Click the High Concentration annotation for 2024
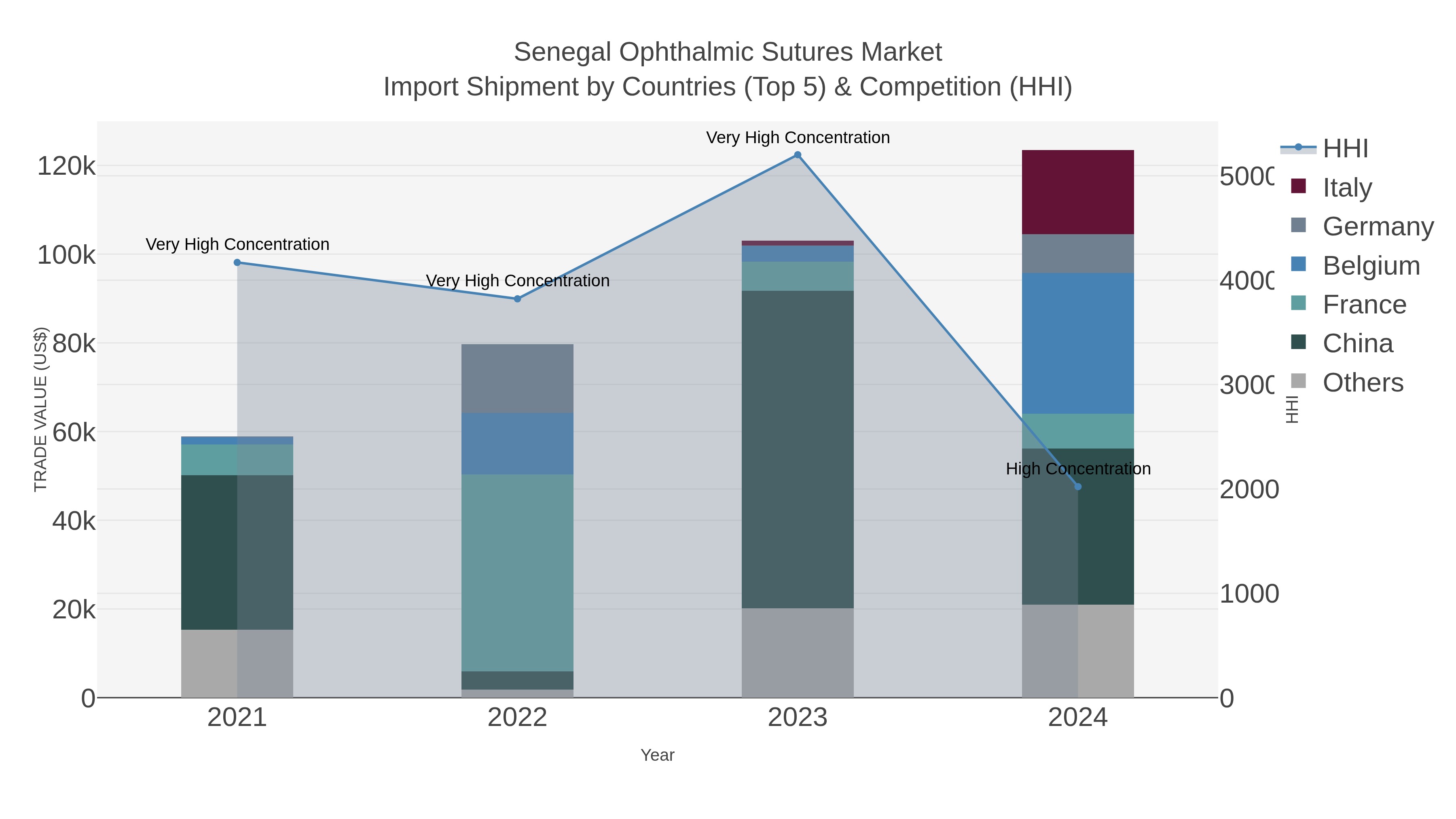Viewport: 1456px width, 819px height. pos(1078,469)
